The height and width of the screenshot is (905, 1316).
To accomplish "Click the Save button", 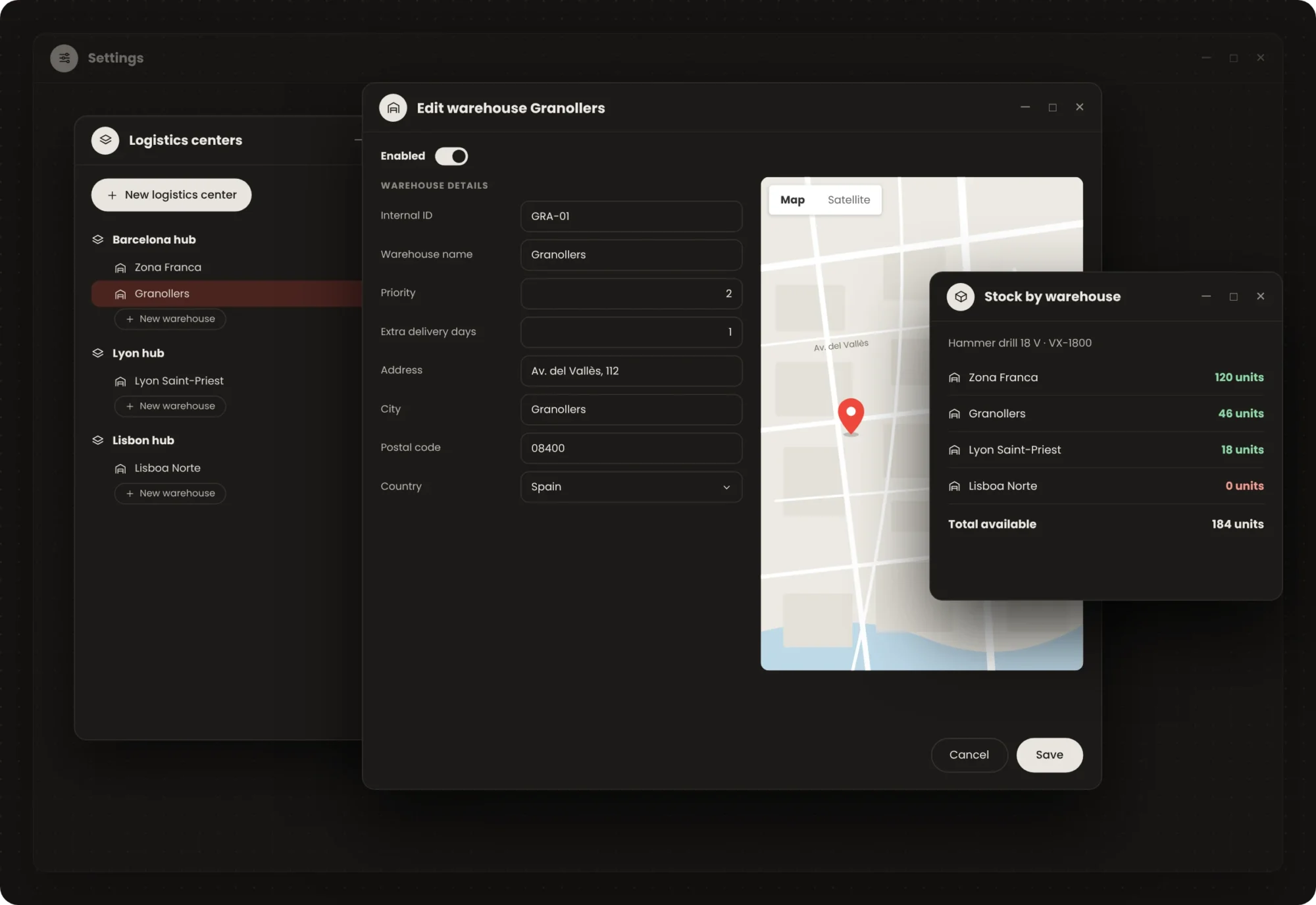I will (1050, 755).
